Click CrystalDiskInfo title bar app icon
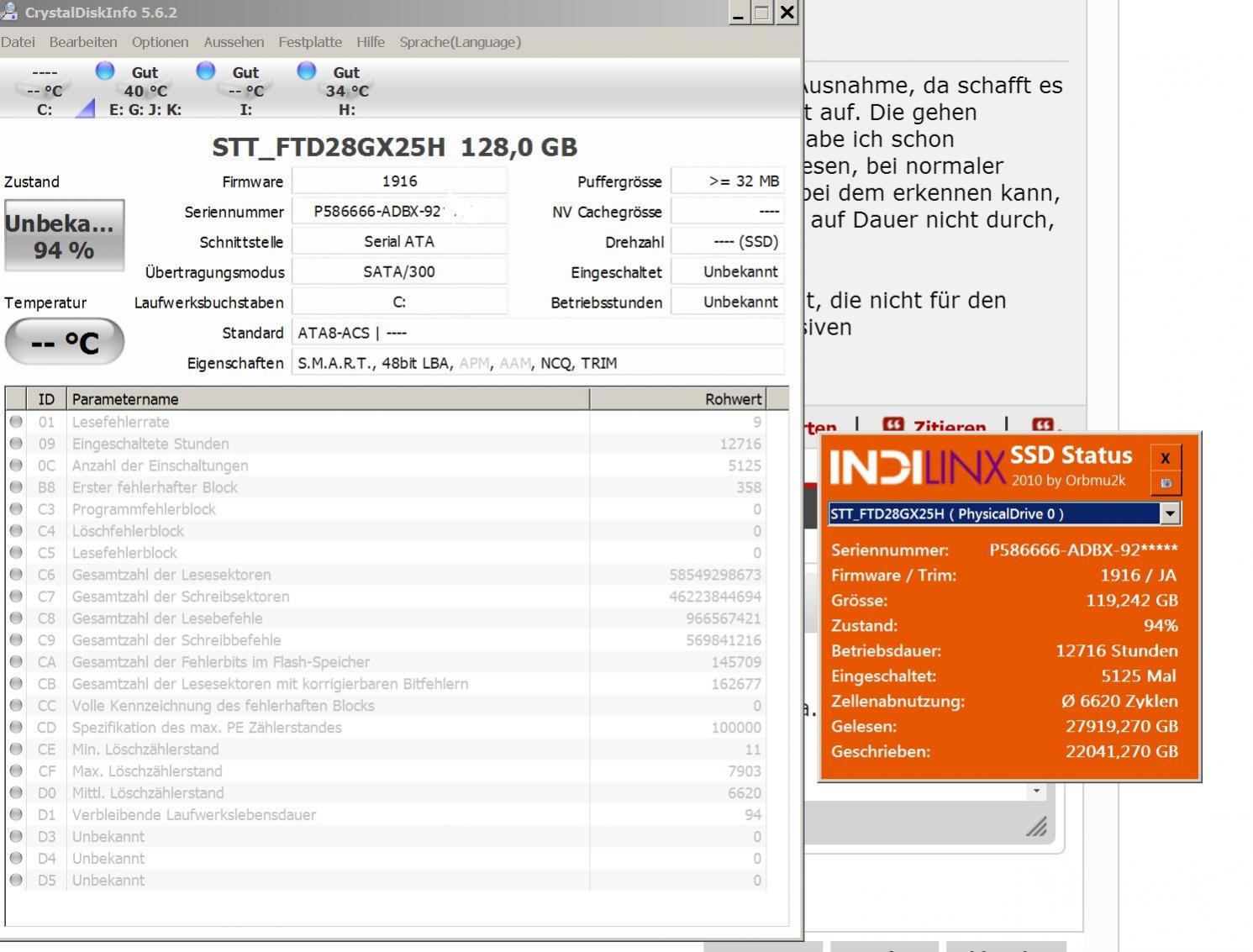Viewport: 1253px width, 952px height. tap(9, 12)
